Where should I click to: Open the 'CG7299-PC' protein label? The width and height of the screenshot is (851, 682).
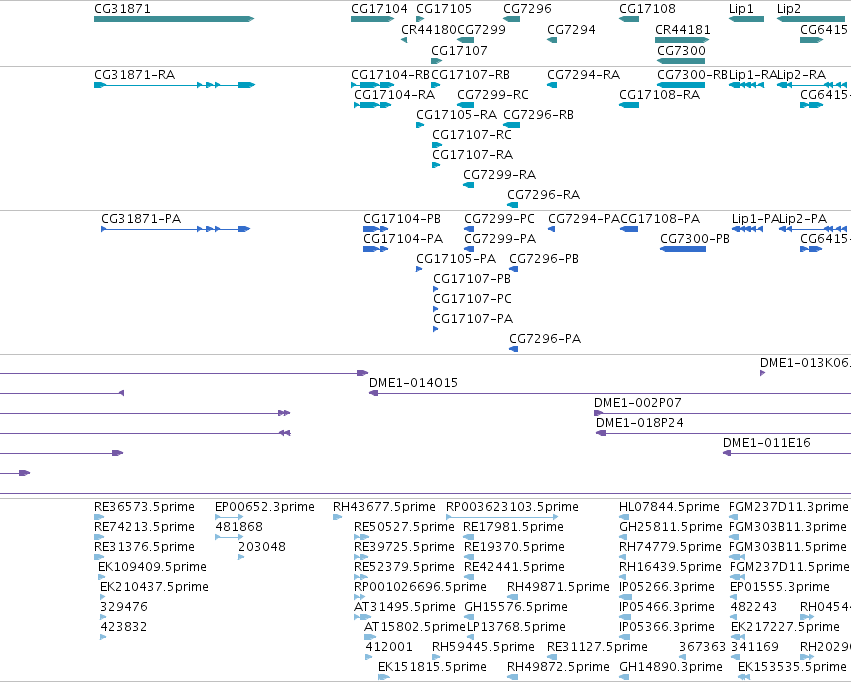499,219
